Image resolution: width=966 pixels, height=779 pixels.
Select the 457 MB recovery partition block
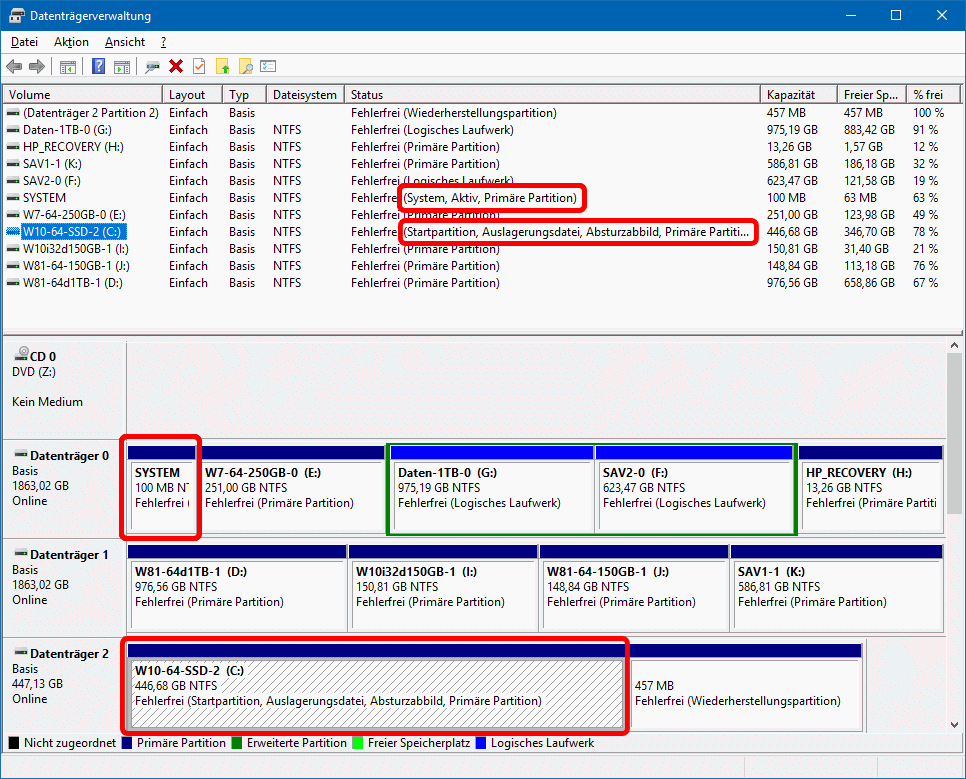pyautogui.click(x=745, y=693)
